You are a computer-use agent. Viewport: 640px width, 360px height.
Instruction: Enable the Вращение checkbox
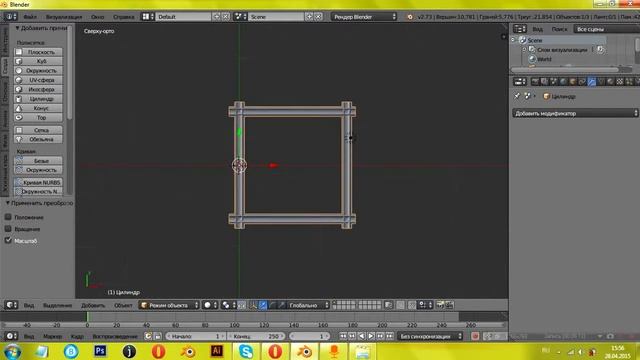(x=8, y=229)
